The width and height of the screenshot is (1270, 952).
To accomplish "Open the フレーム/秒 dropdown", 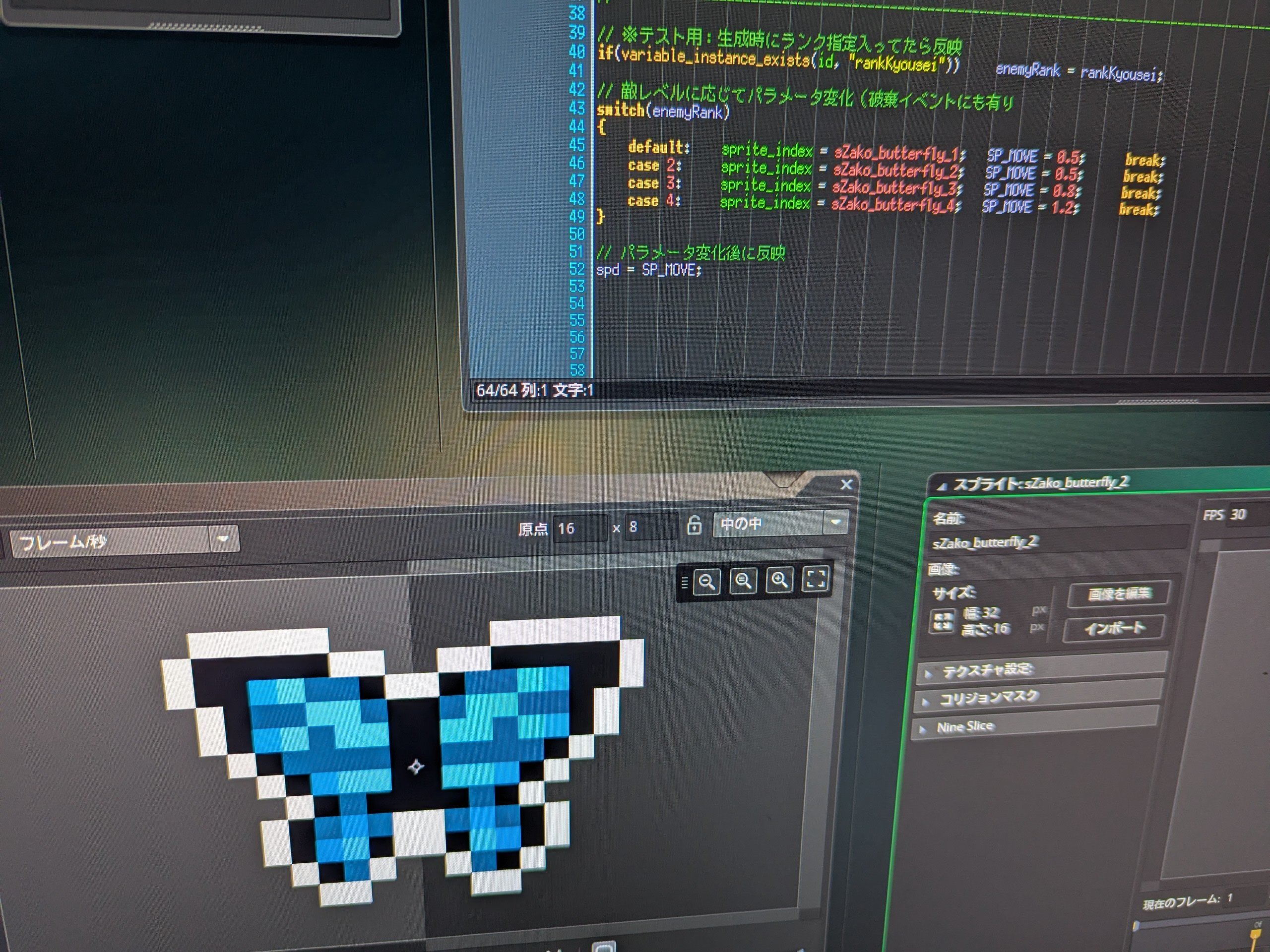I will pos(124,540).
